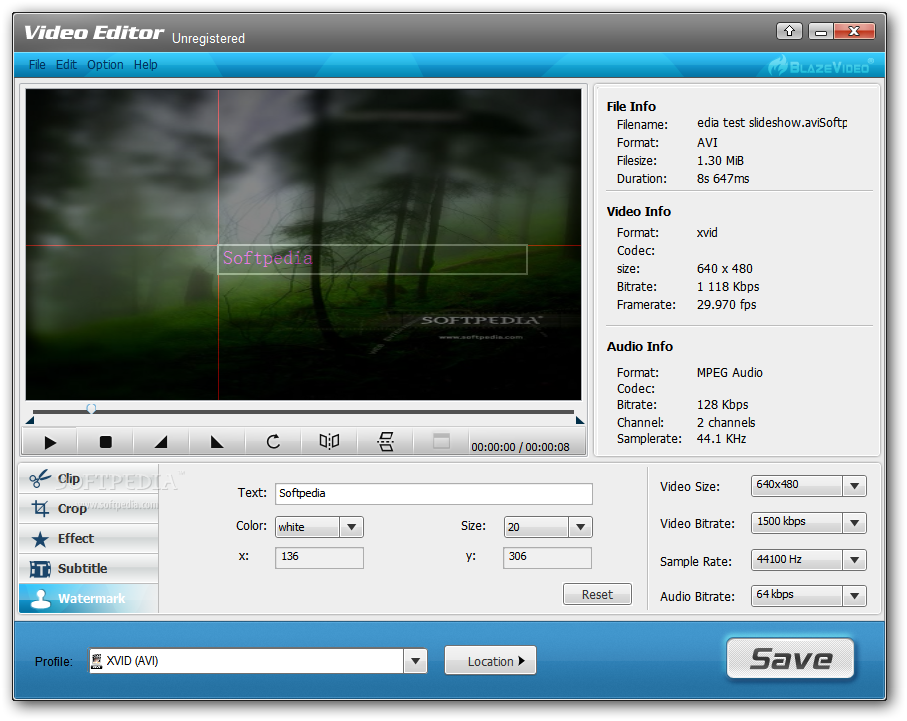
Task: Click the '29.970 fps' framerate value
Action: (x=727, y=305)
